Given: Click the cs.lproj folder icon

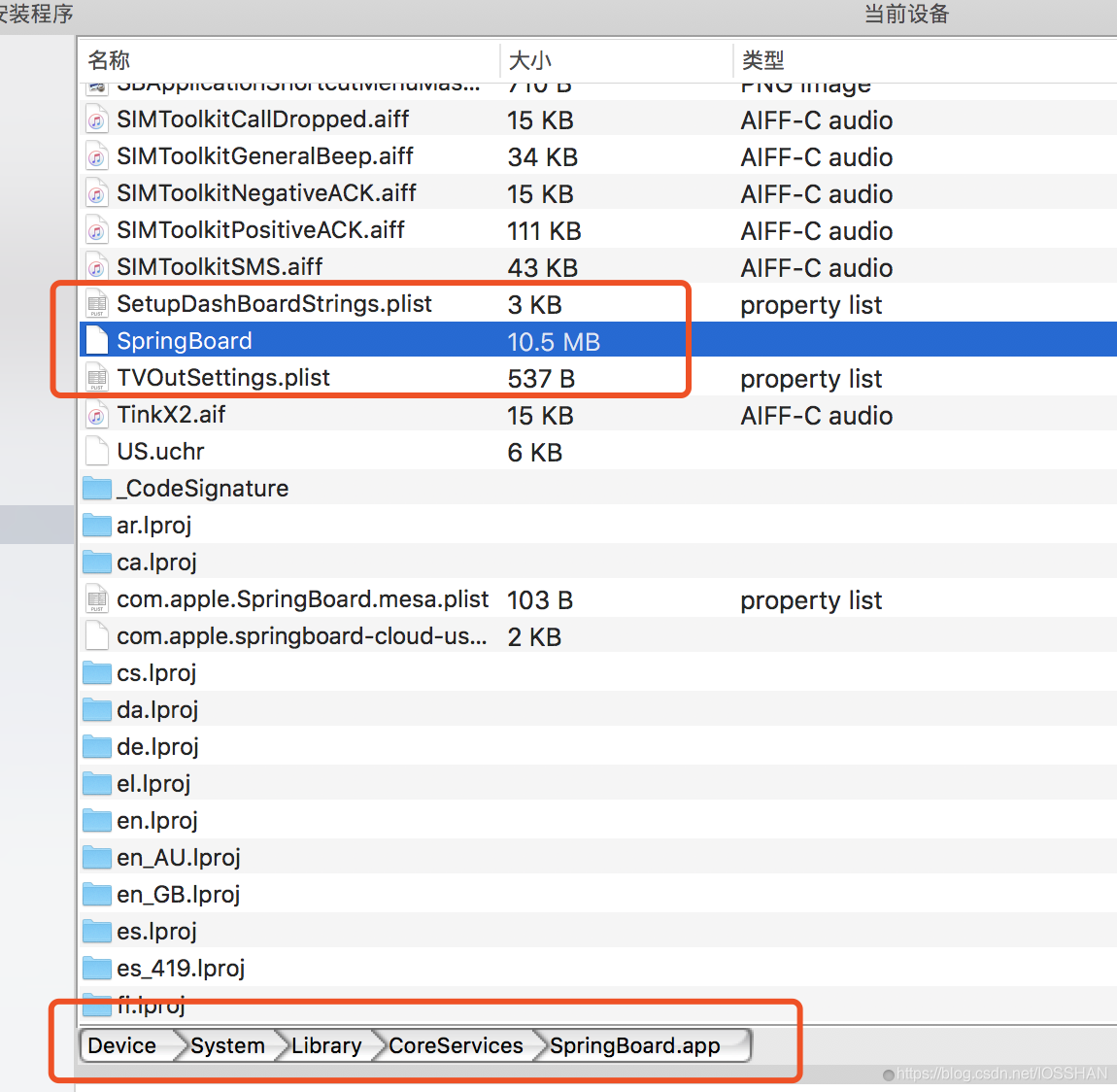Looking at the screenshot, I should click(x=97, y=673).
